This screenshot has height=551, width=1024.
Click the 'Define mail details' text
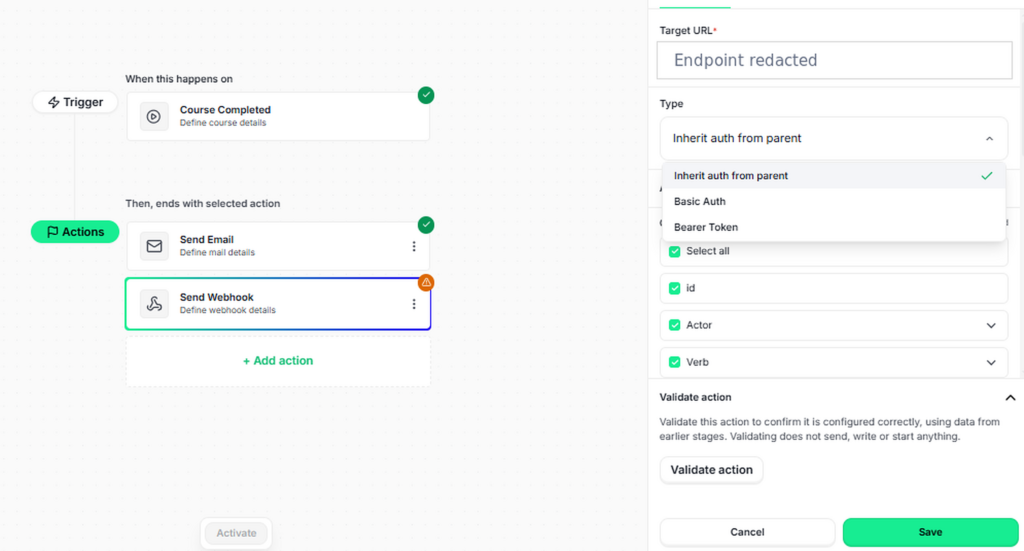[x=217, y=253]
